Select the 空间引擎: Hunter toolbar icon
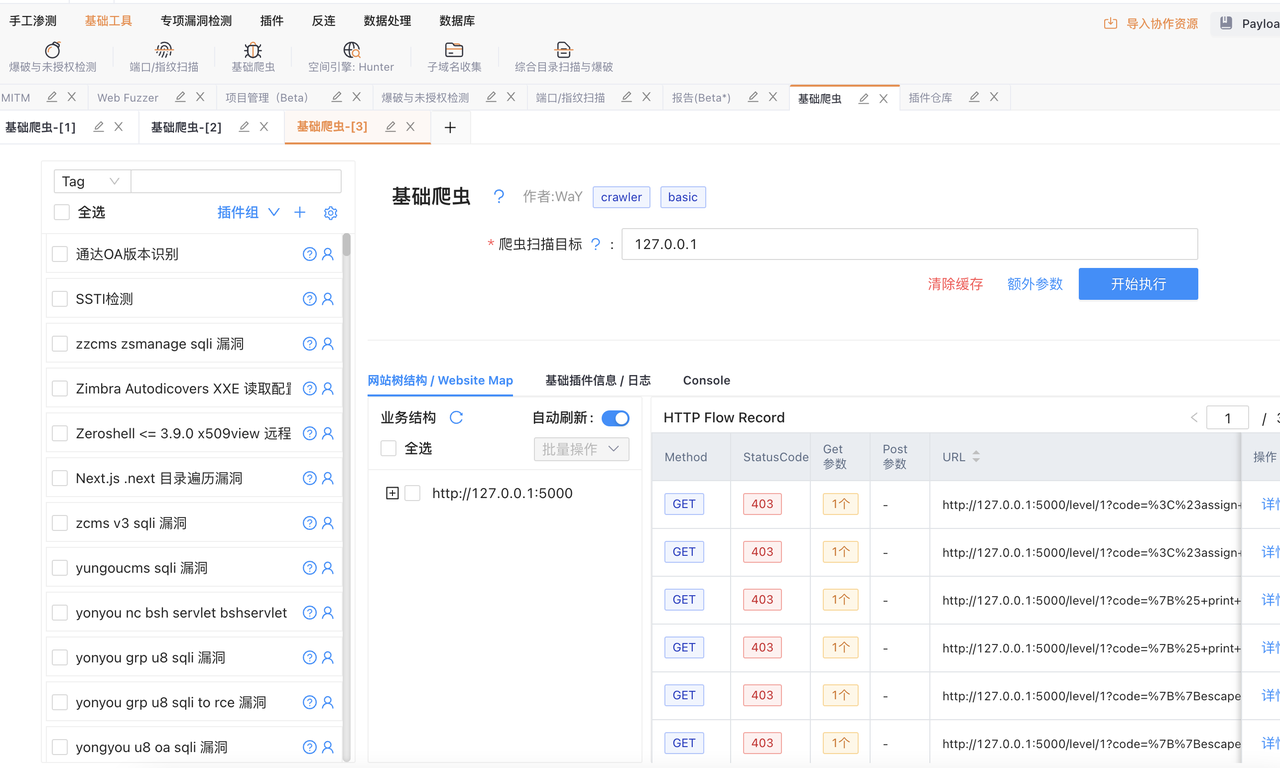The height and width of the screenshot is (768, 1280). 351,50
